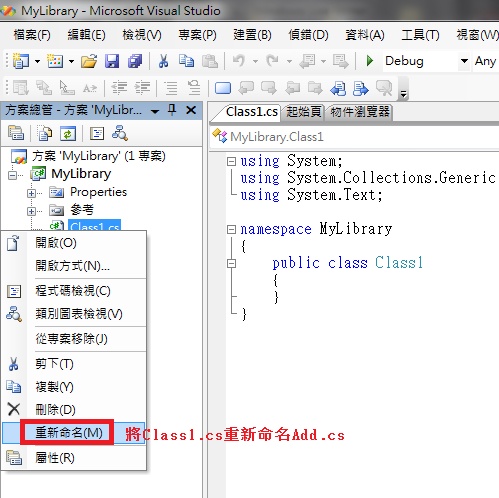Choose 刪除(D) from the context menu
This screenshot has height=498, width=499.
74,410
